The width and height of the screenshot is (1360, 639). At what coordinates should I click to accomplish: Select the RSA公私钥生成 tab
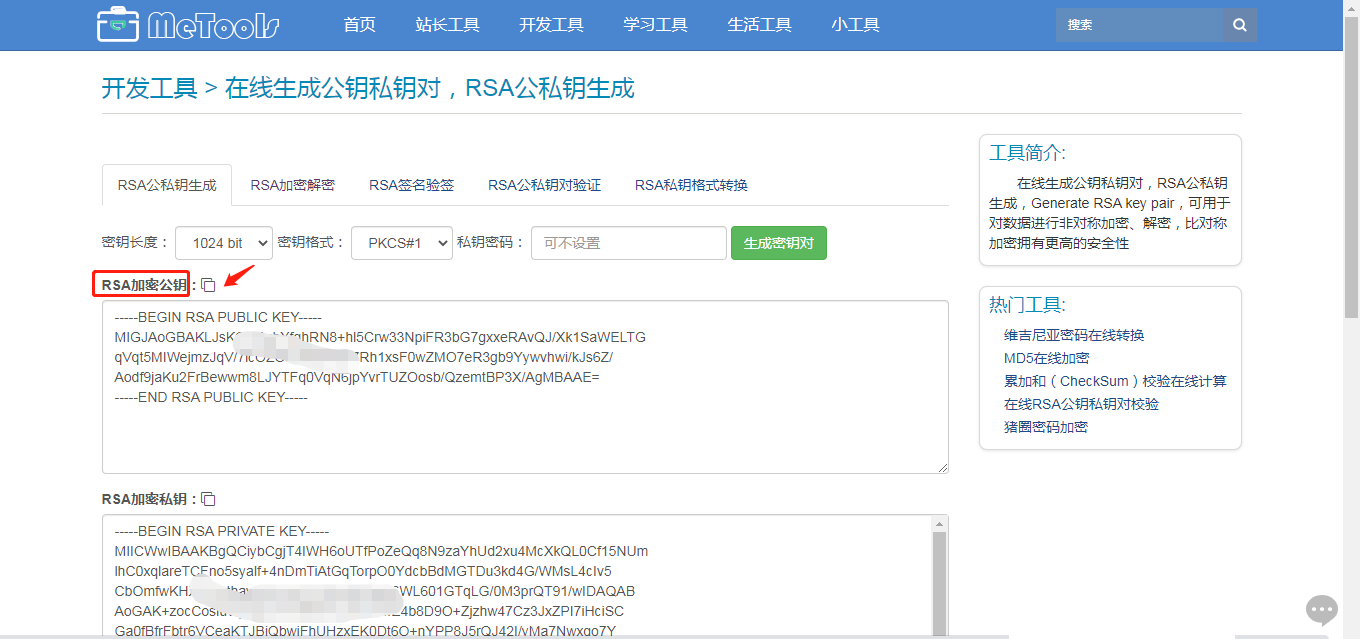(x=167, y=185)
